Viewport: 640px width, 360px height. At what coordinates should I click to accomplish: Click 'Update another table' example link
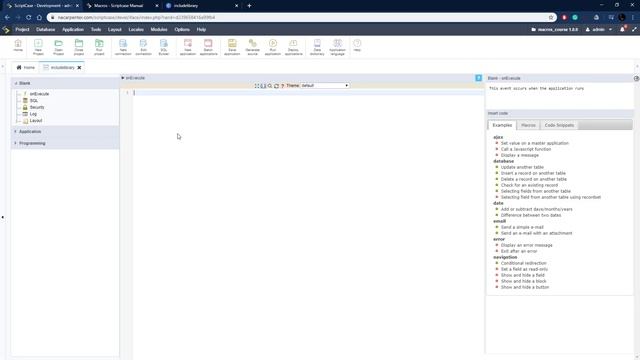point(522,167)
